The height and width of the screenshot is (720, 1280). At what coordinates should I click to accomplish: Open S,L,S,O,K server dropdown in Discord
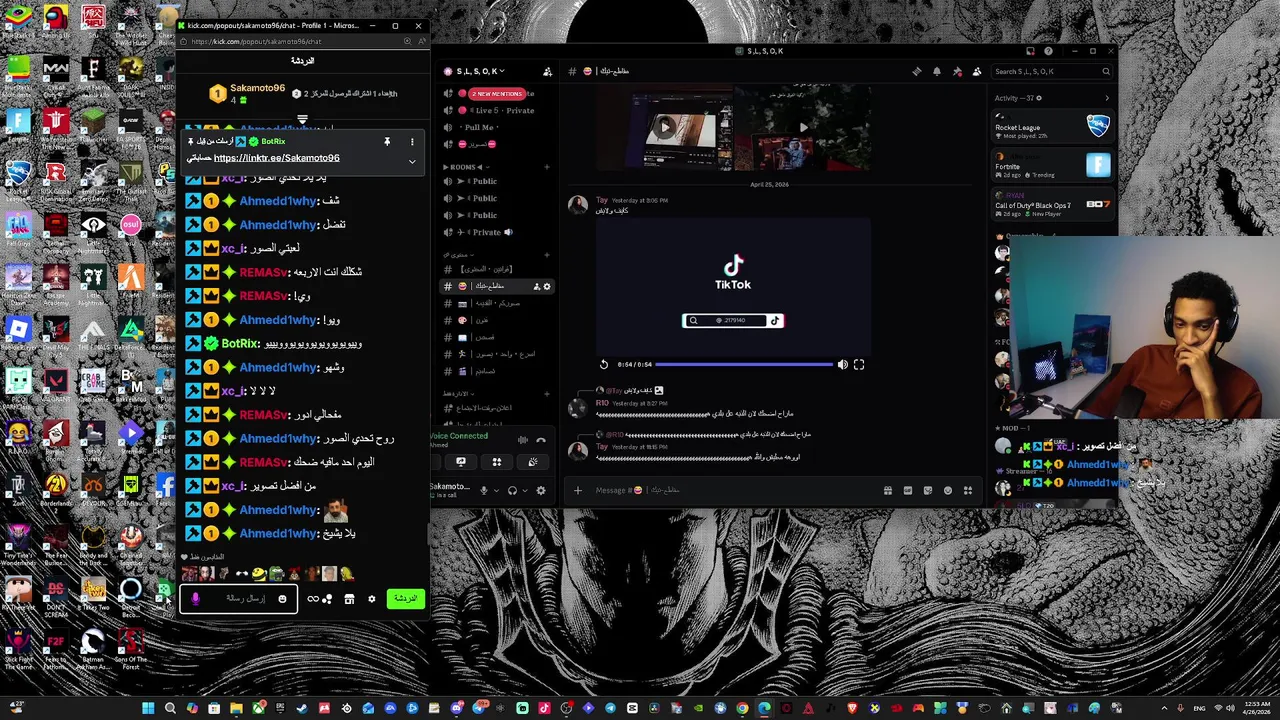481,71
